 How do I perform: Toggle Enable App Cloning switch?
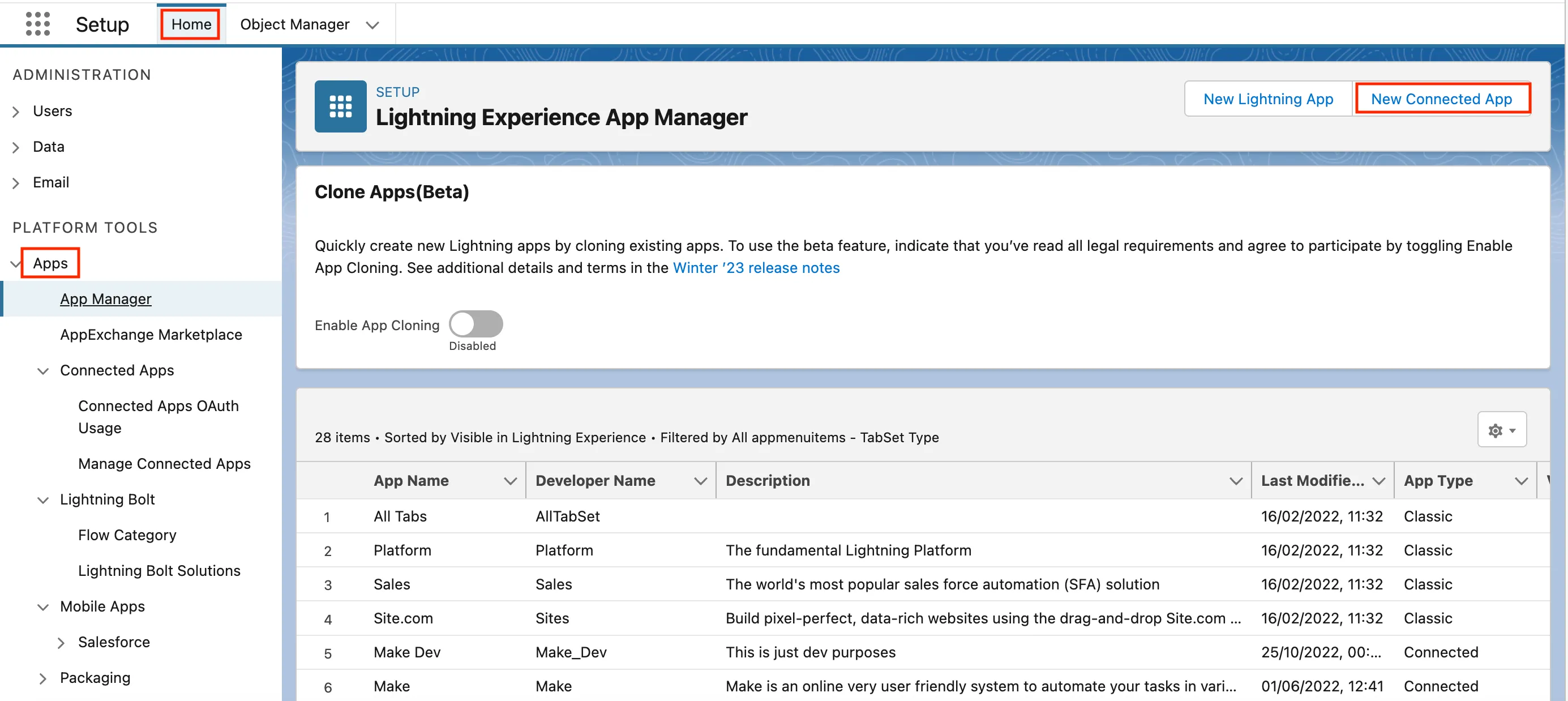[476, 324]
